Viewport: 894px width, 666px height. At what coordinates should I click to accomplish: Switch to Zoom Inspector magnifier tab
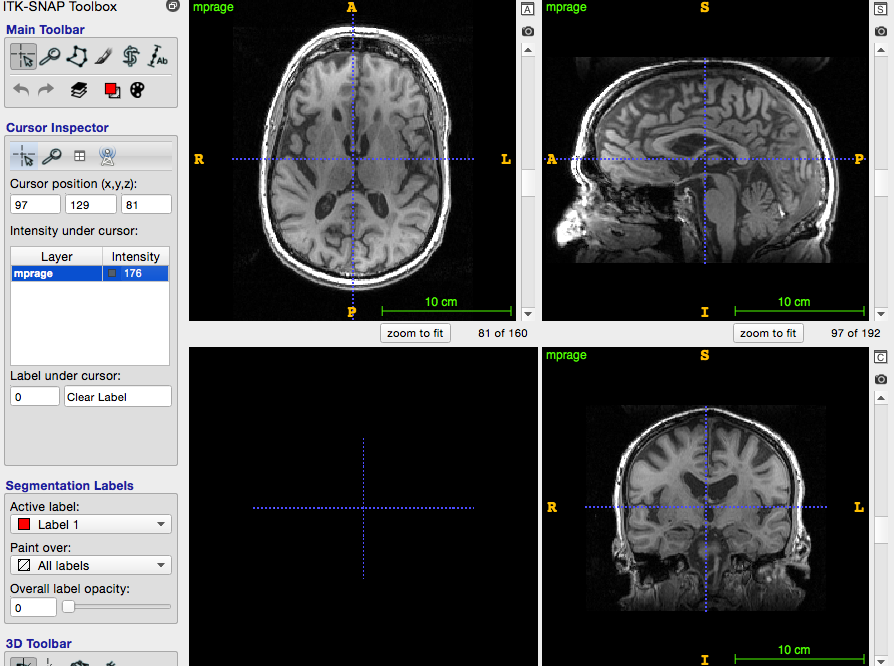pyautogui.click(x=52, y=156)
